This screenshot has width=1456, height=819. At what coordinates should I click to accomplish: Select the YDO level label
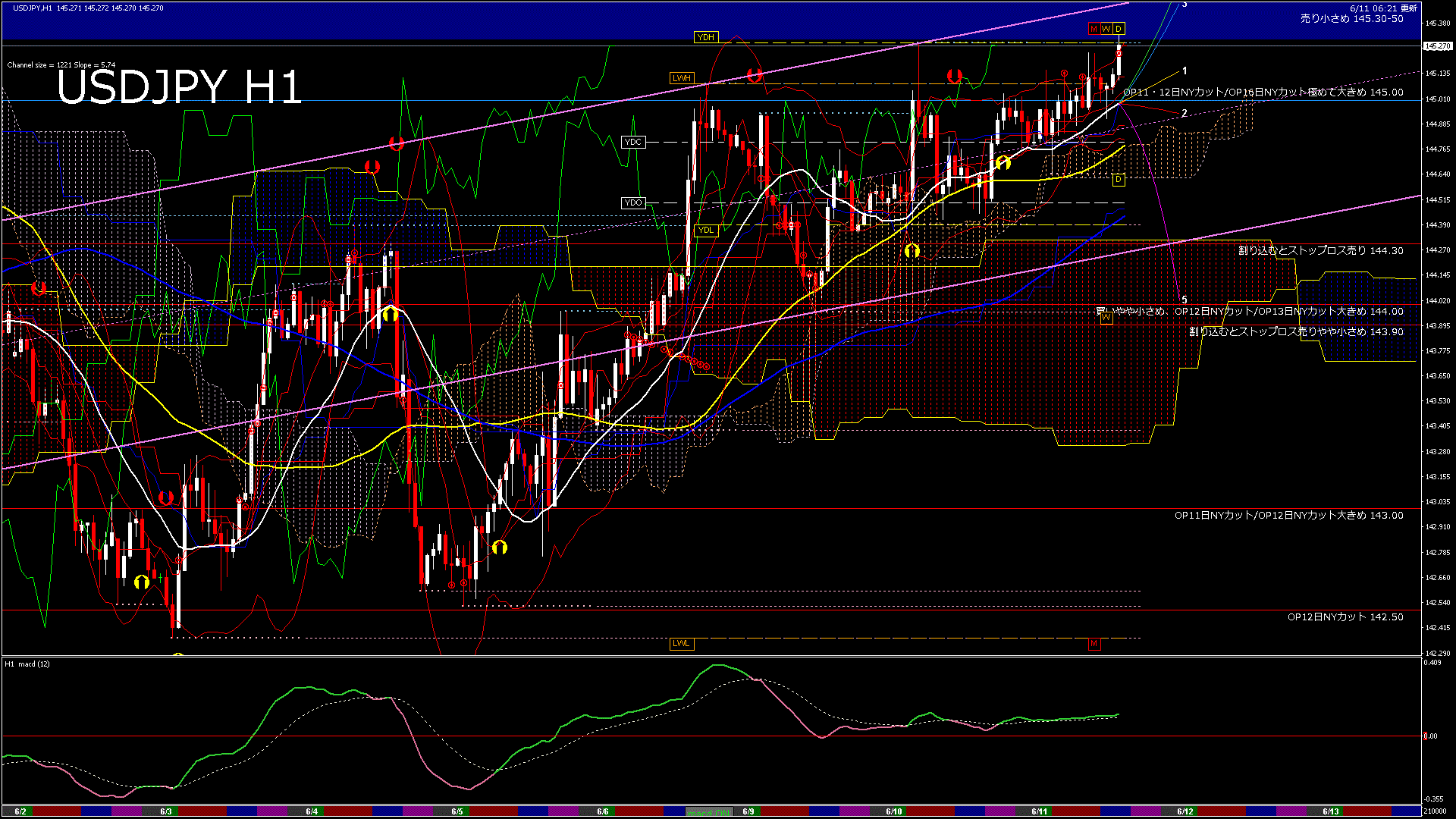(x=632, y=202)
